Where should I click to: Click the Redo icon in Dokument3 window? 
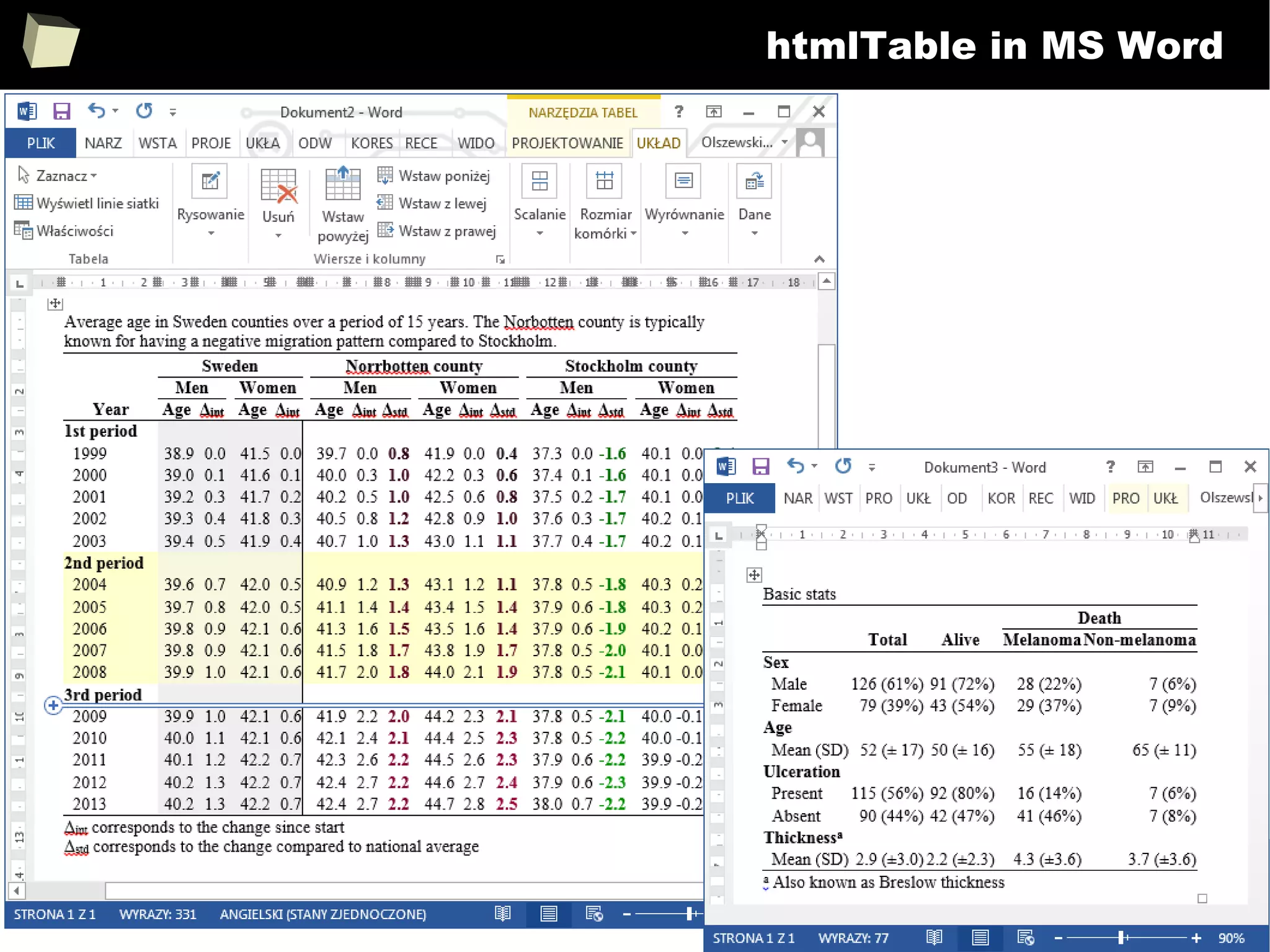[x=843, y=466]
